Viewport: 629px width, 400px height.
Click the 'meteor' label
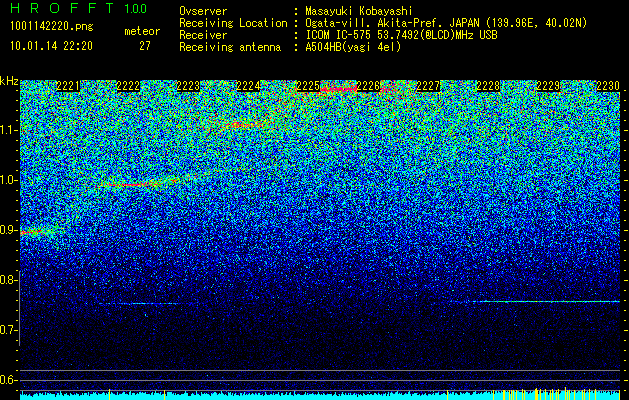click(142, 31)
